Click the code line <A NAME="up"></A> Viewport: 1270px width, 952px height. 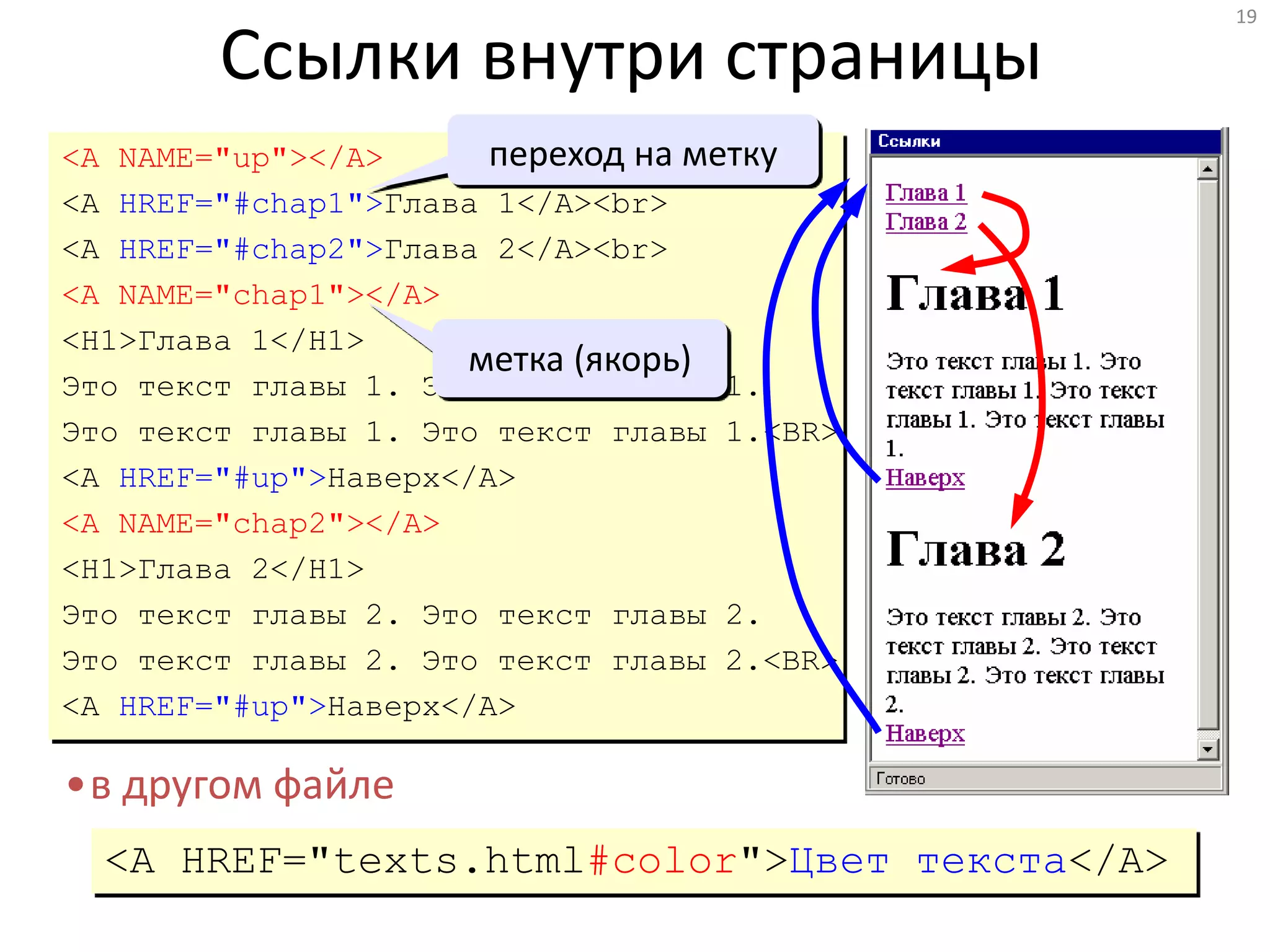click(x=222, y=159)
